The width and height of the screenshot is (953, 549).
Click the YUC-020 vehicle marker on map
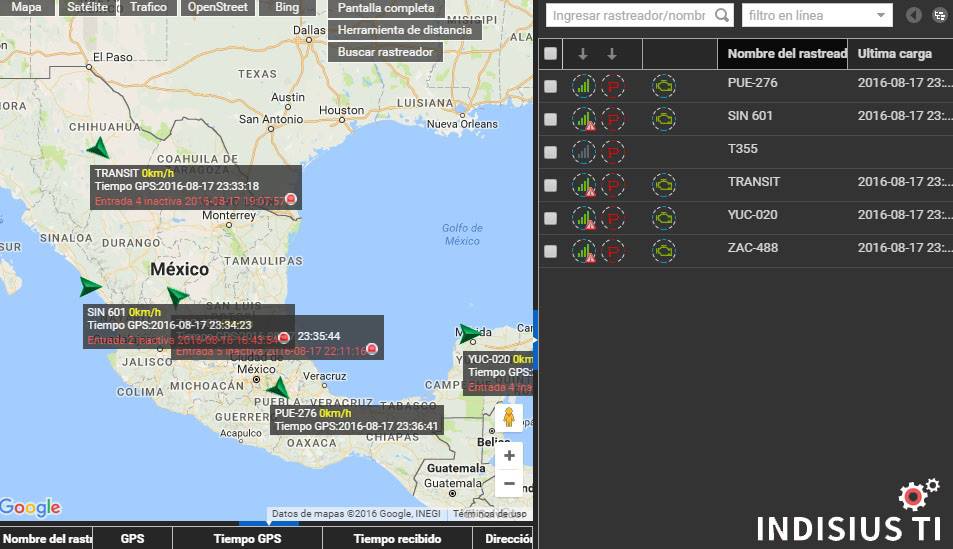[469, 333]
